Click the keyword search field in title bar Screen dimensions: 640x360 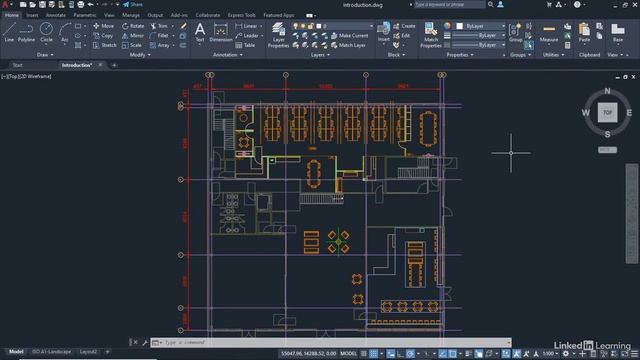pos(450,4)
